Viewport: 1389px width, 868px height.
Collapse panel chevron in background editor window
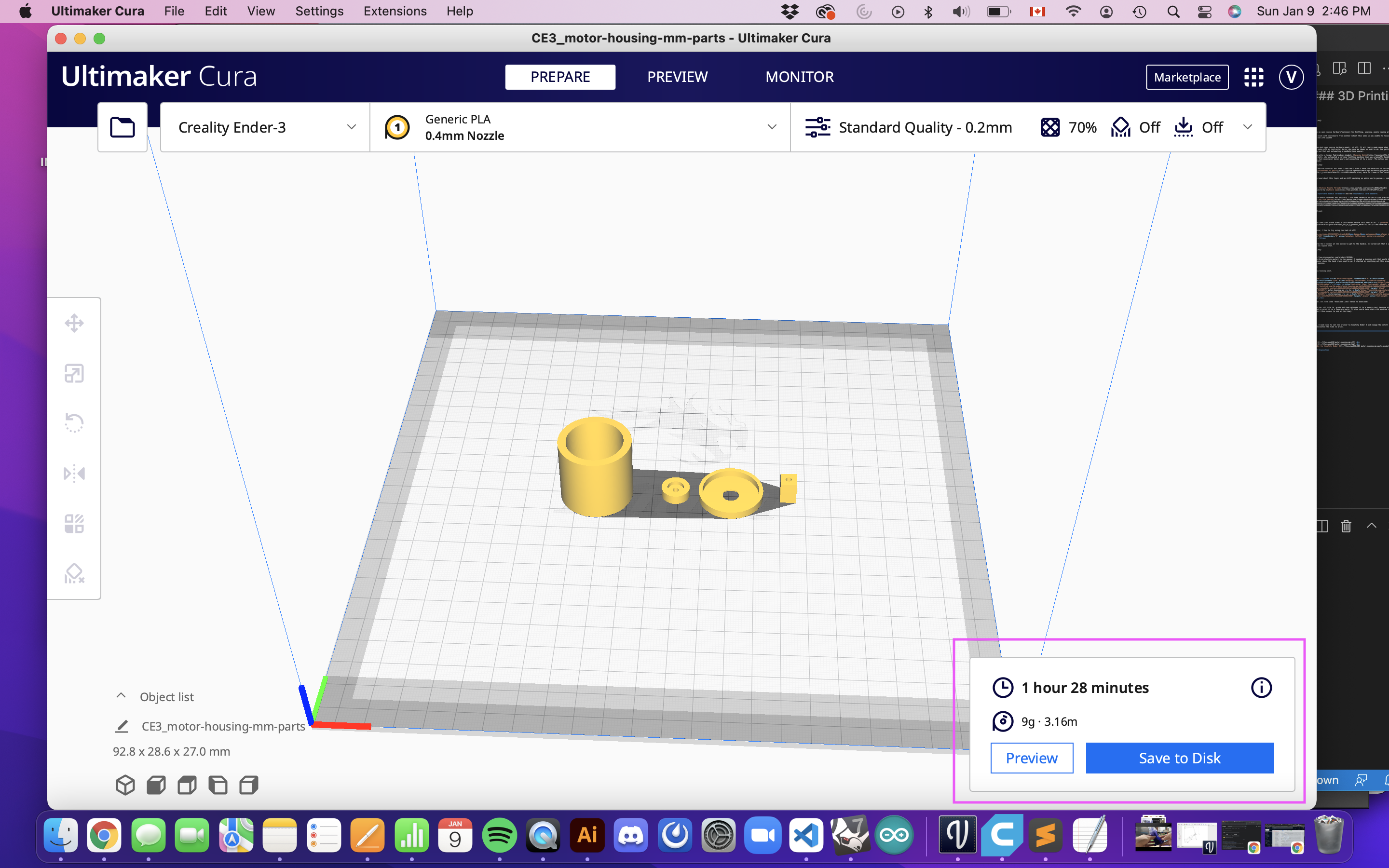click(1372, 525)
